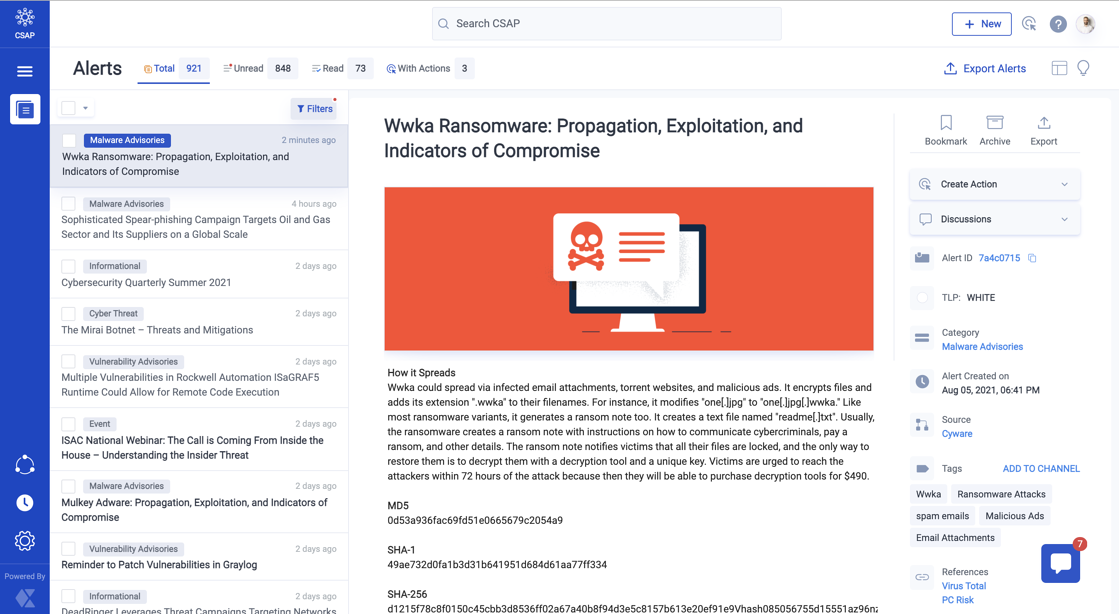Open settings gear in left sidebar
Screen dimensions: 1119x614
point(25,541)
